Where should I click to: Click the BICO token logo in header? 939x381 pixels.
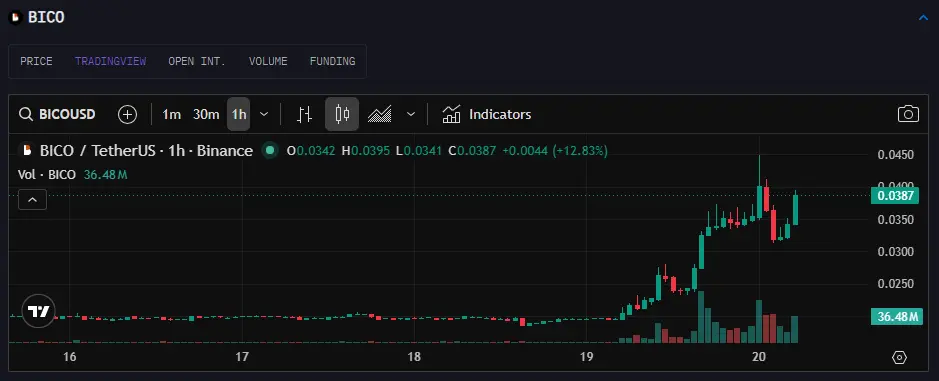coord(16,18)
